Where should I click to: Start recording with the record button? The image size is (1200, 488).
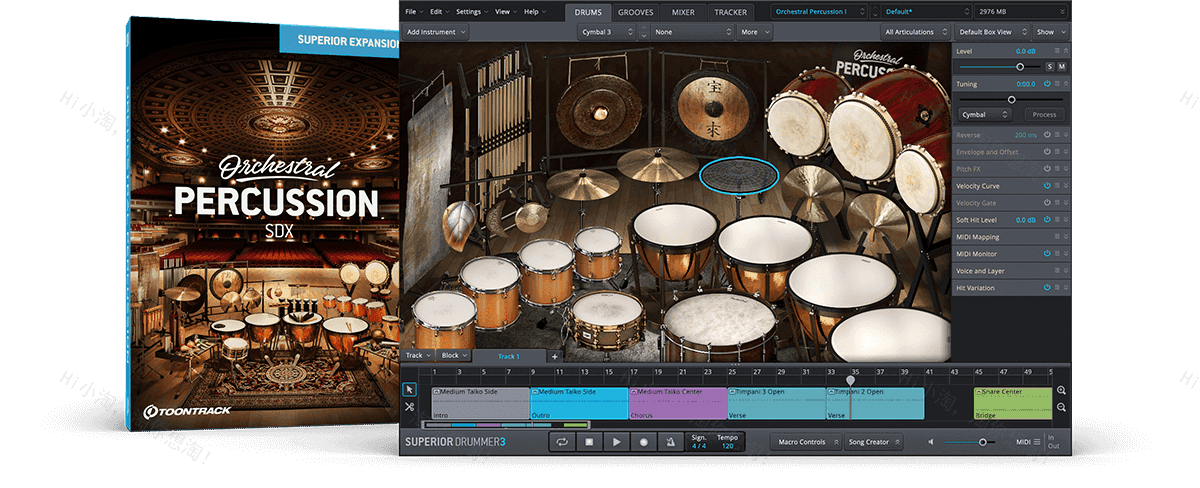click(643, 442)
